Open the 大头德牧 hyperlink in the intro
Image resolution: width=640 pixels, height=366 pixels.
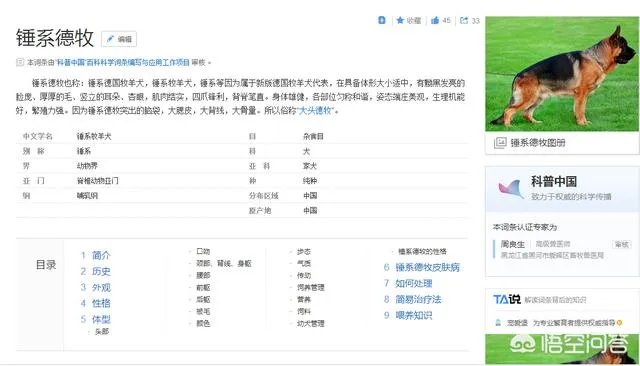pyautogui.click(x=316, y=110)
